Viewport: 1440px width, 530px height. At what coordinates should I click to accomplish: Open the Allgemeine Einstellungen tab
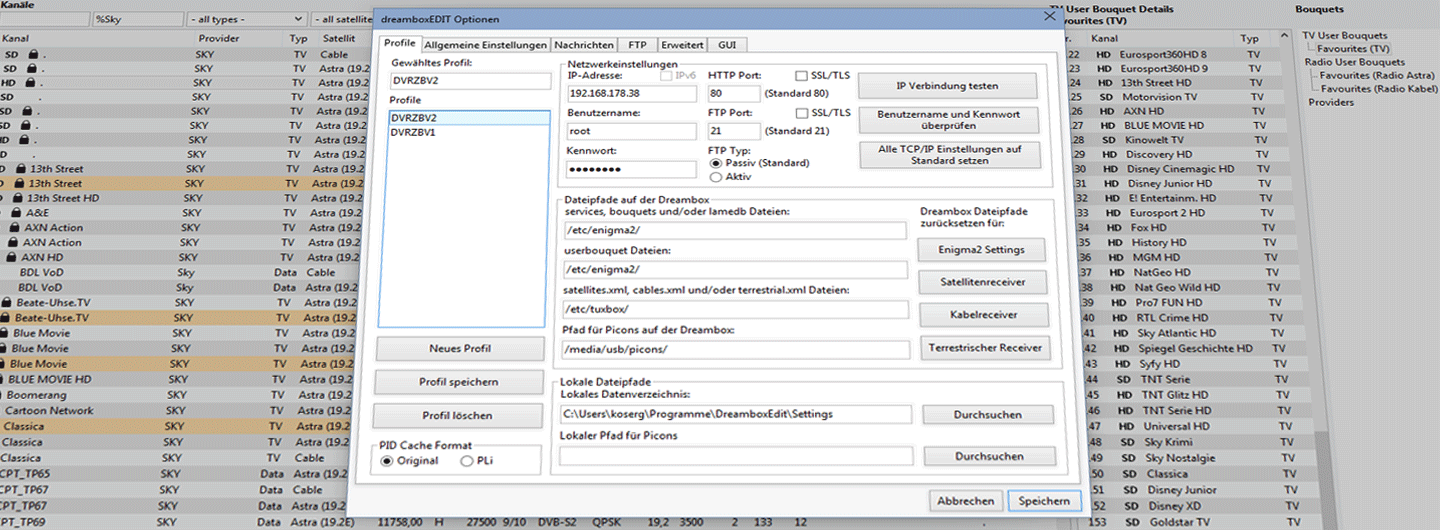coord(485,45)
